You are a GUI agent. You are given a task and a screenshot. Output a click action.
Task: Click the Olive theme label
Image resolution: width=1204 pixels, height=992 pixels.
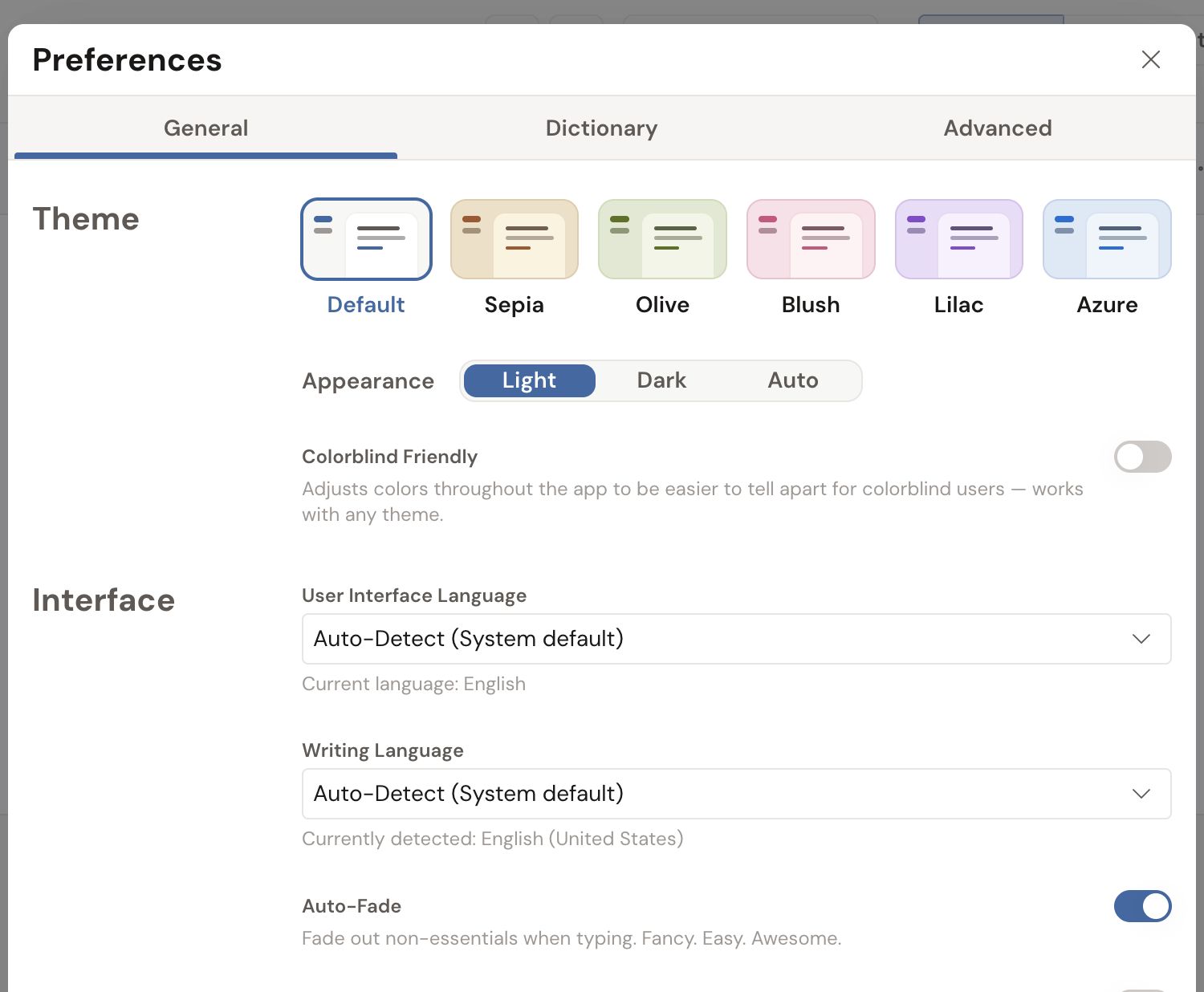click(662, 305)
